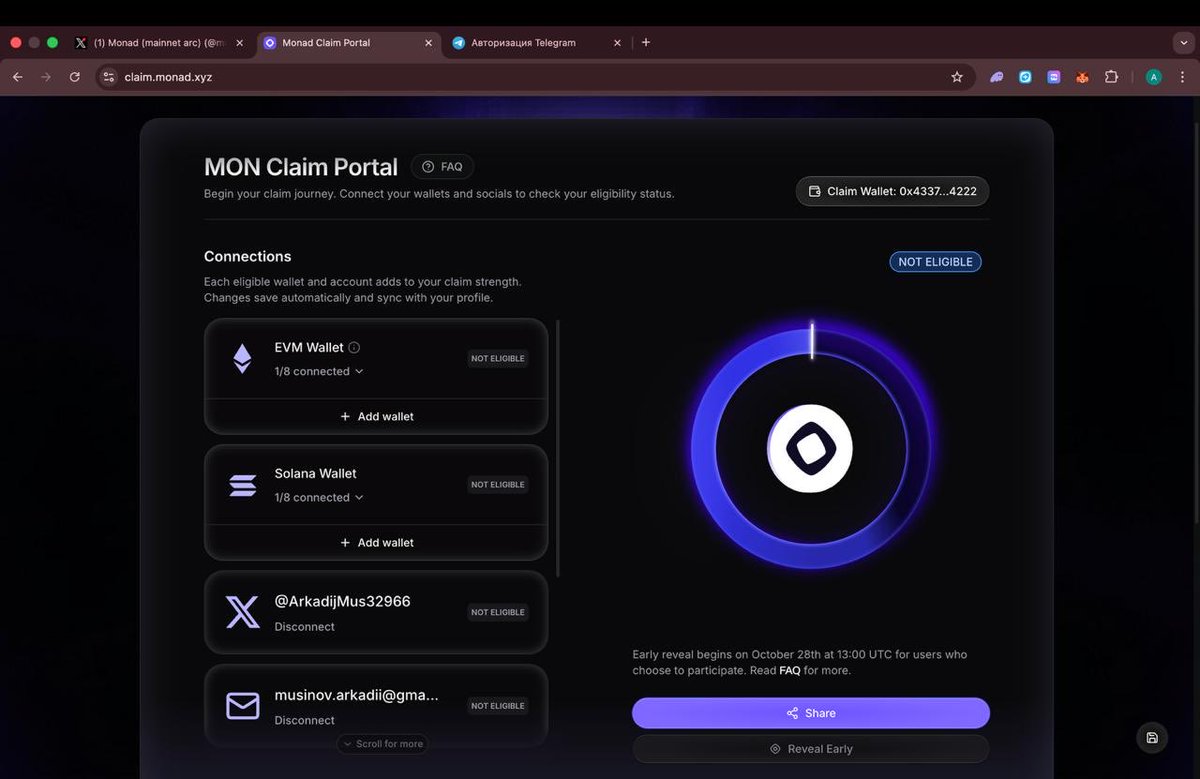Screen dimensions: 1200x779
Task: Click the floating save icon at bottom right
Action: [1152, 738]
